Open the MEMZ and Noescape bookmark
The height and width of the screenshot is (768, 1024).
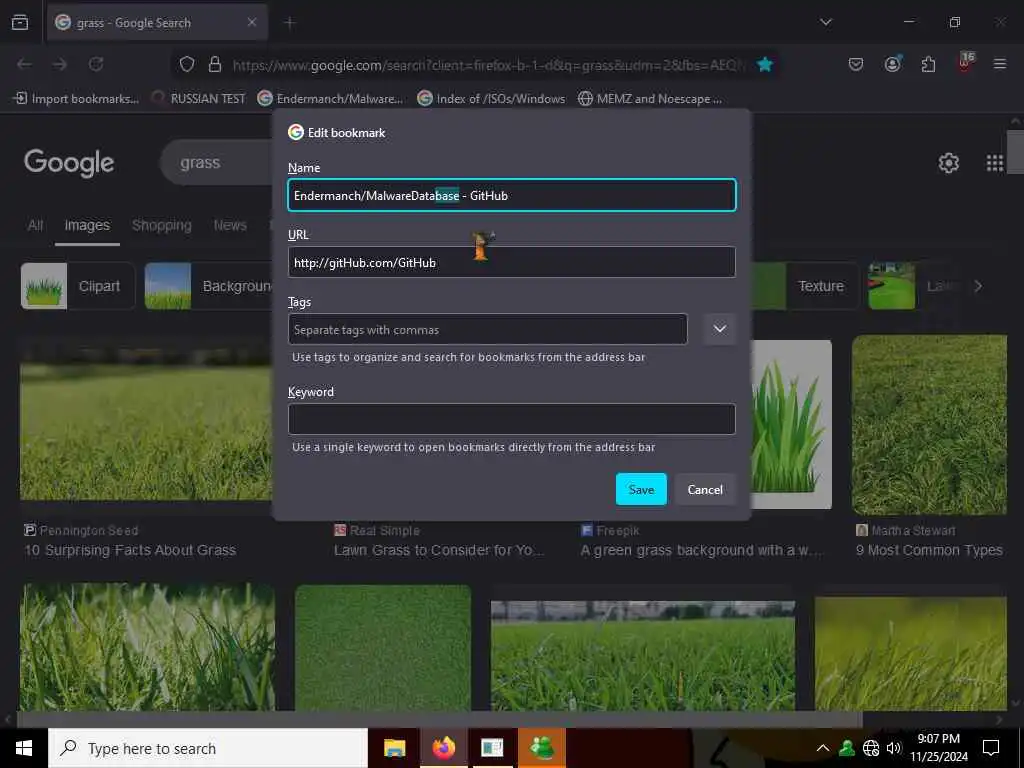point(650,99)
